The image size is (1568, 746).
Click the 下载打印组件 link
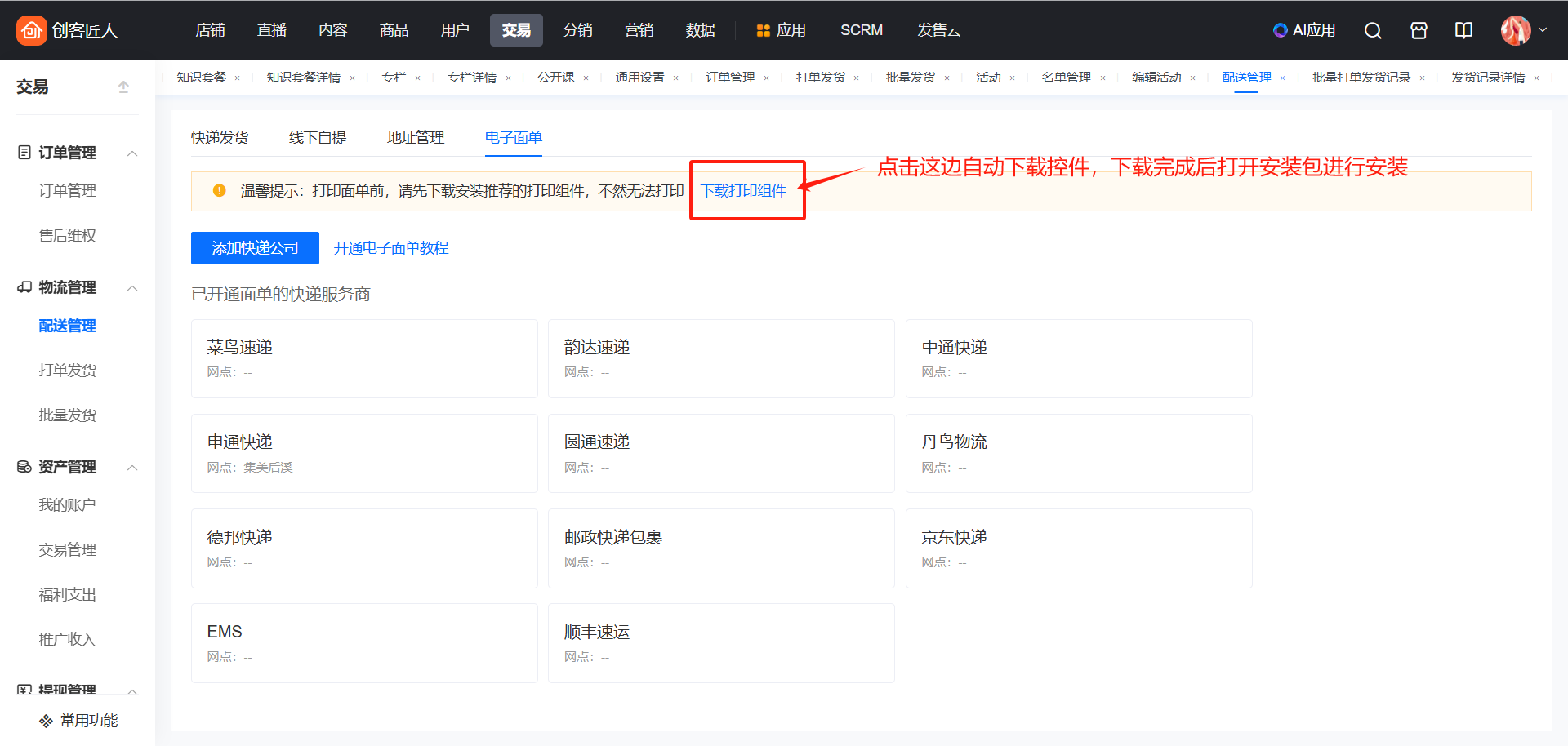click(x=743, y=191)
